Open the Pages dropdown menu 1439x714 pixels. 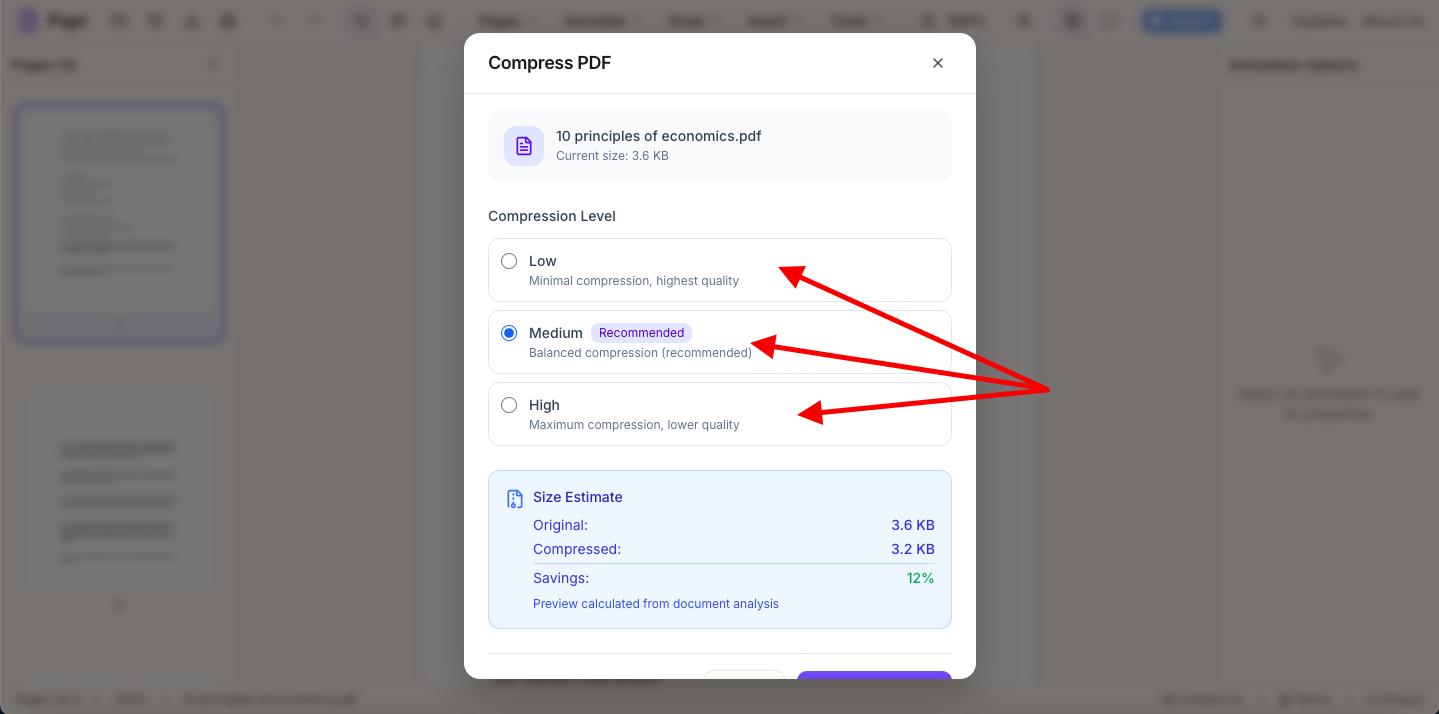pyautogui.click(x=505, y=21)
